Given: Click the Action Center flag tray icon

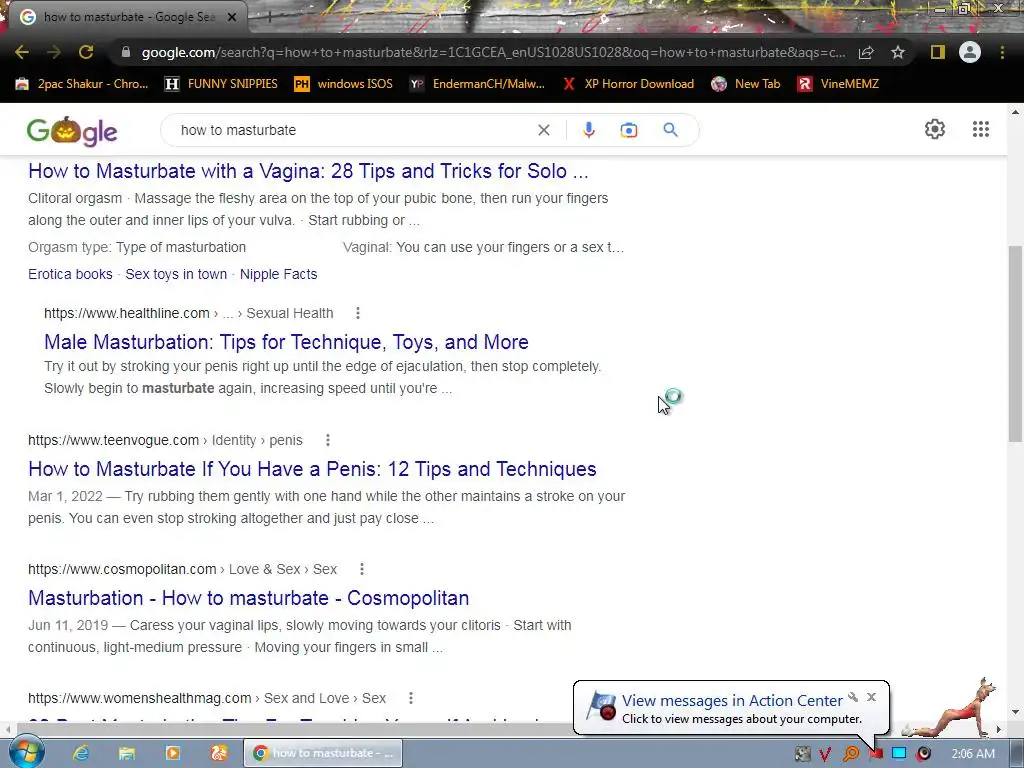Looking at the screenshot, I should point(876,754).
